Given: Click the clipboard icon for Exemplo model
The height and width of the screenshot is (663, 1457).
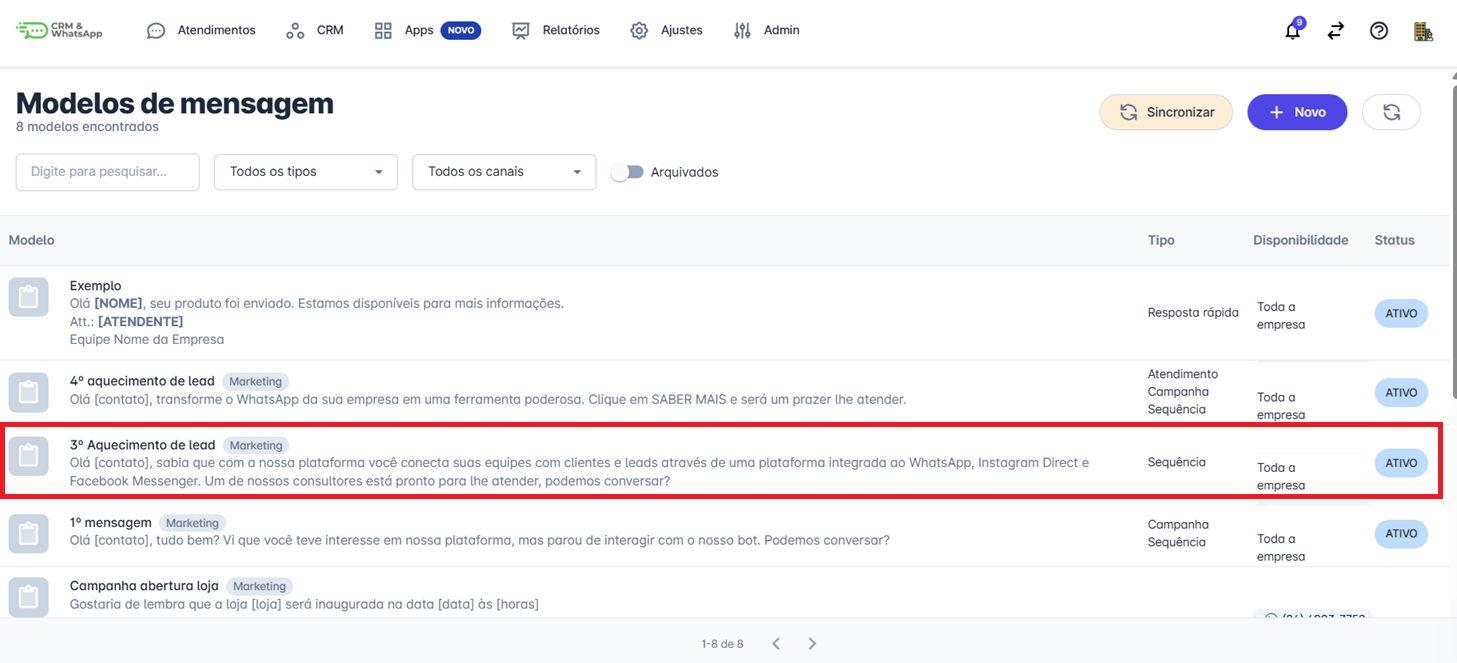Looking at the screenshot, I should 29,297.
